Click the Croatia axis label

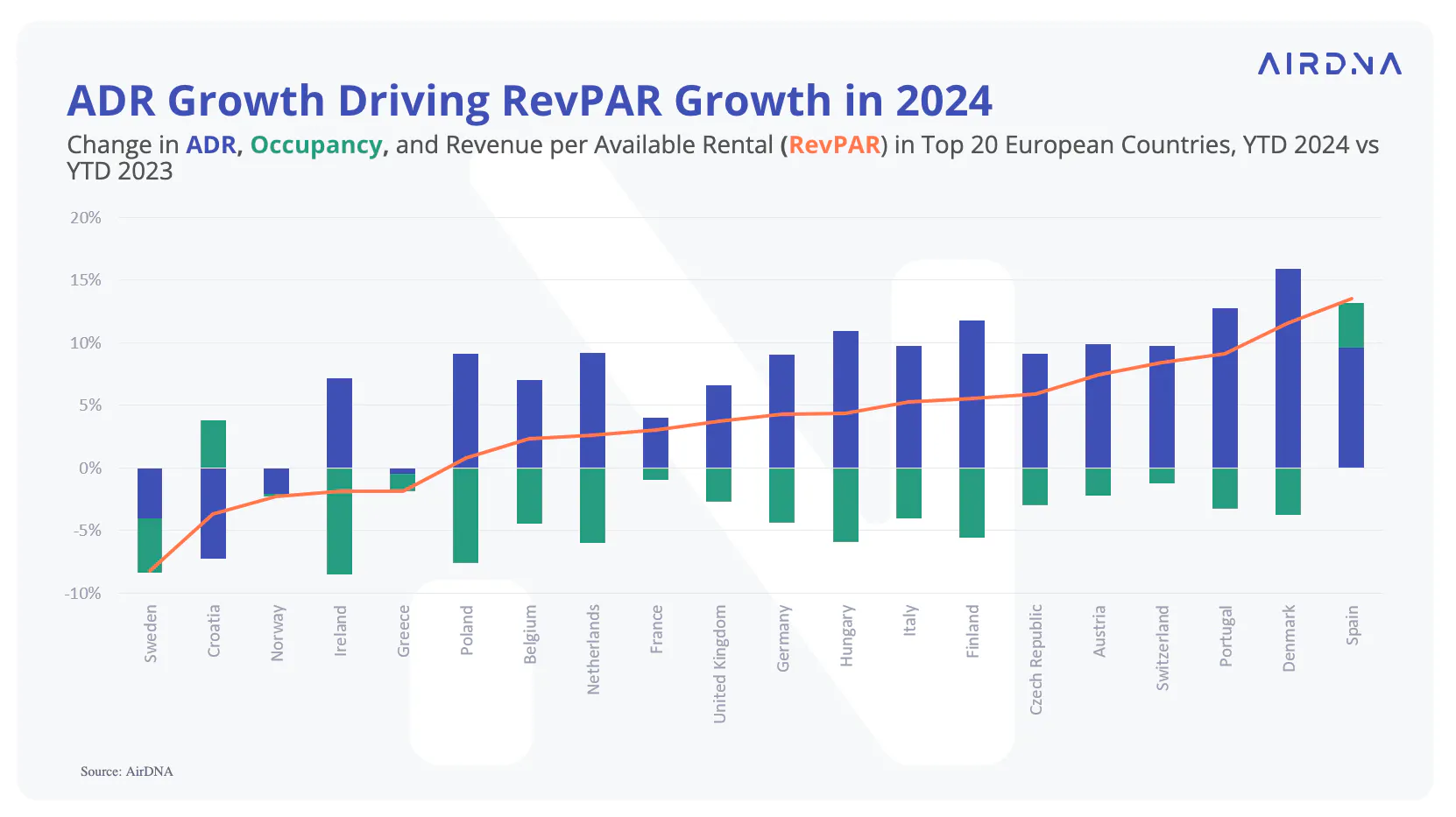pos(214,630)
